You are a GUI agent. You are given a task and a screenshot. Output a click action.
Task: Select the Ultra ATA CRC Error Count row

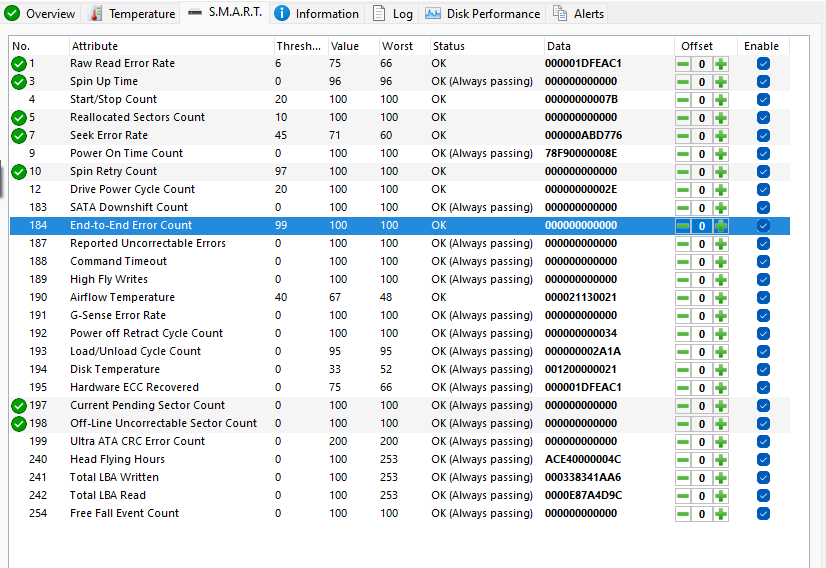click(x=137, y=442)
